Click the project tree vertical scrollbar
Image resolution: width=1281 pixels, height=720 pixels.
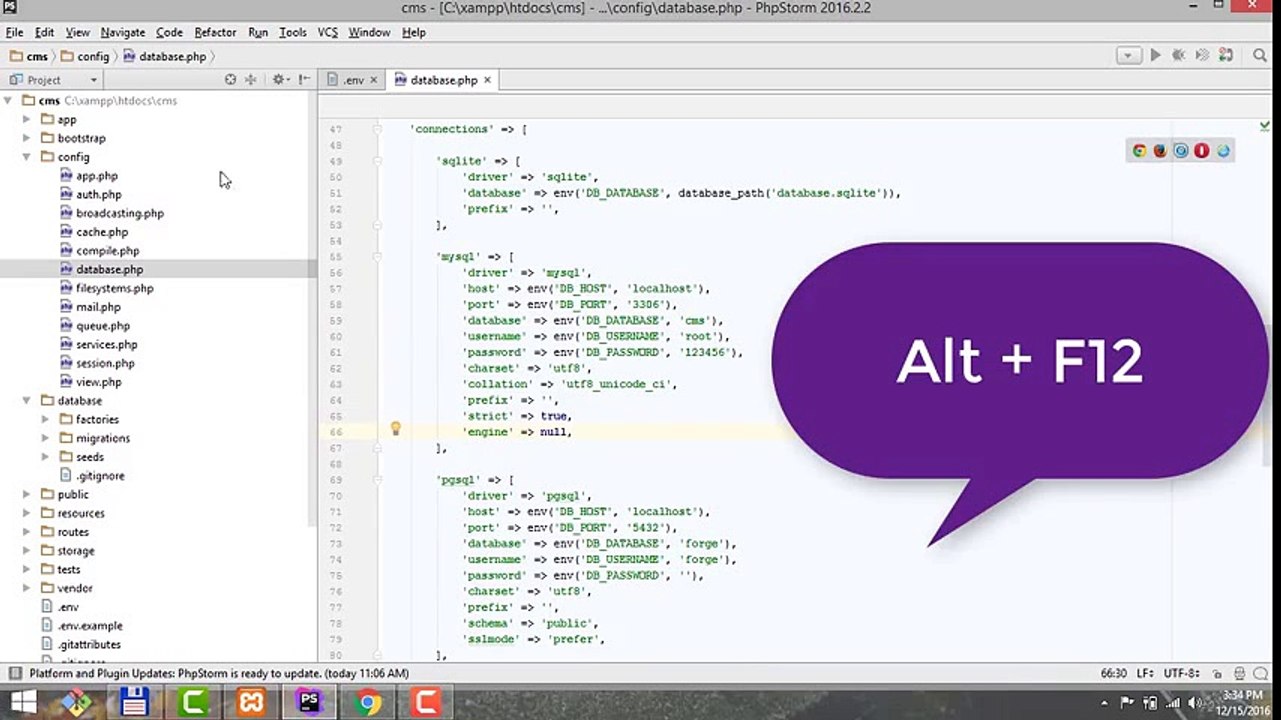pos(312,310)
